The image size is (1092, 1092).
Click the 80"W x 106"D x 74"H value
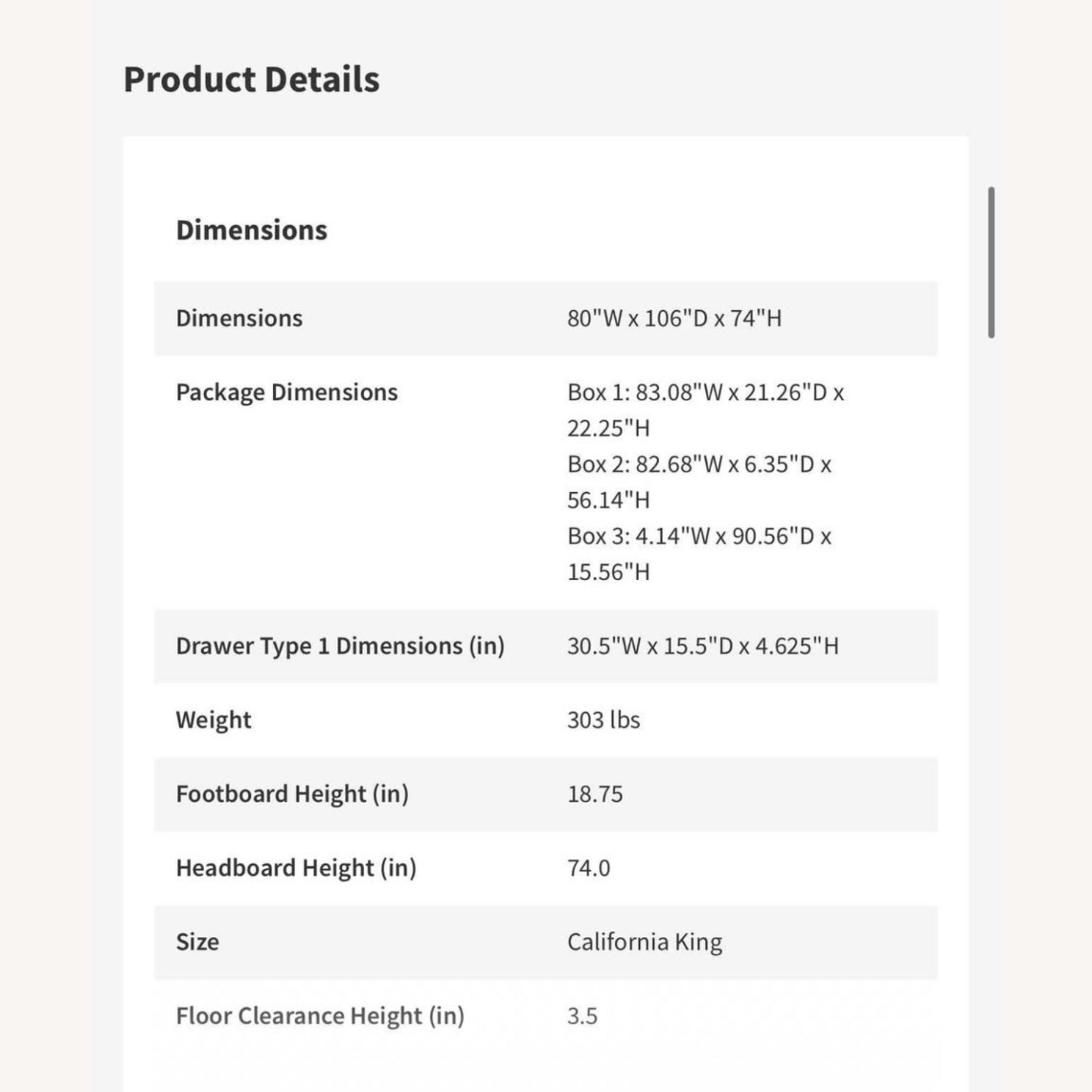[x=674, y=318]
